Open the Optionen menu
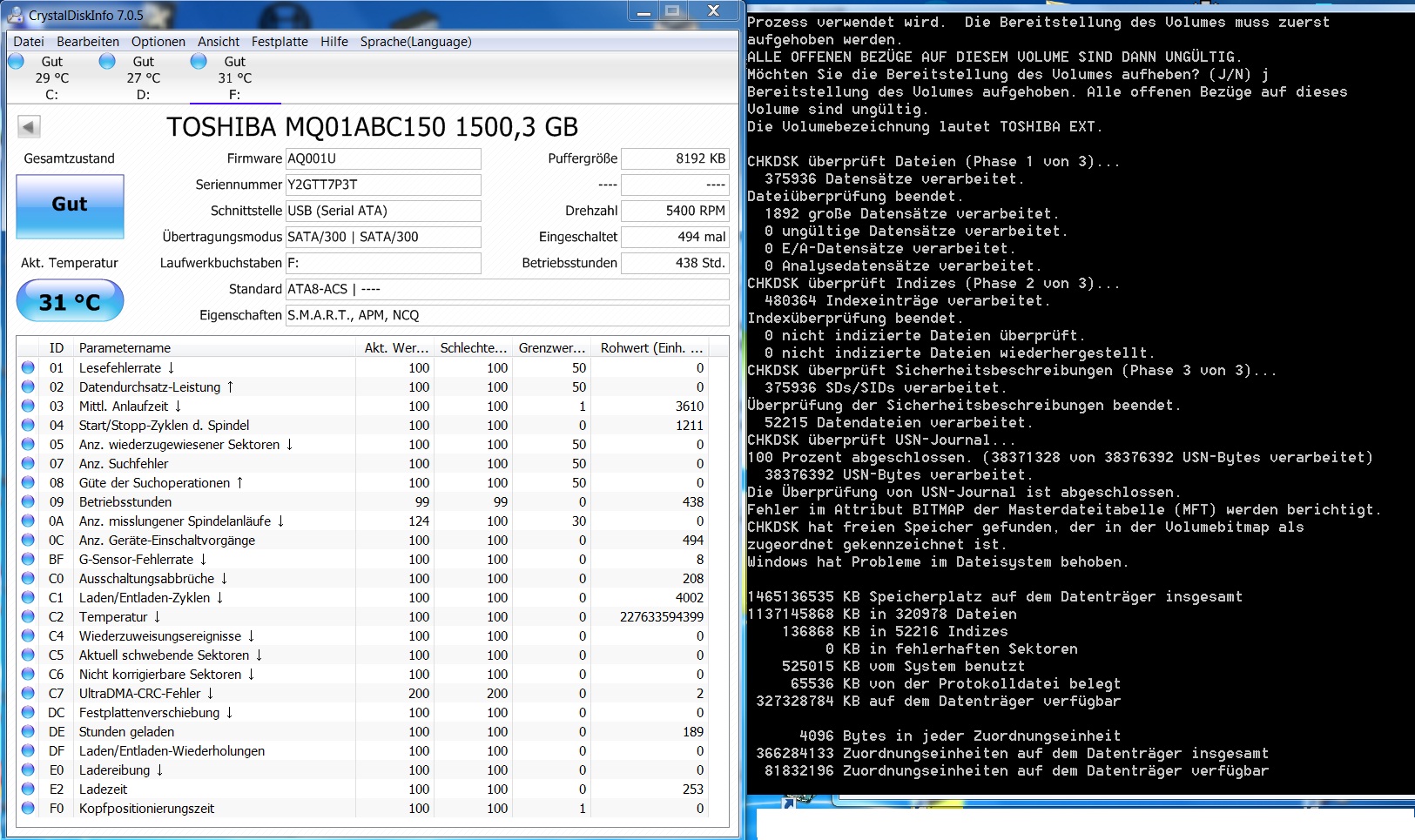 pos(158,42)
